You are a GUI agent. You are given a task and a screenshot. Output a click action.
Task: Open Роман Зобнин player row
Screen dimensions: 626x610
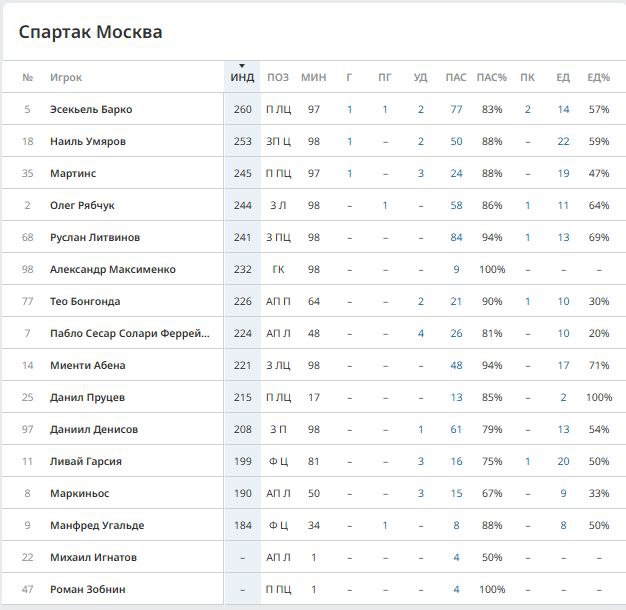click(314, 589)
